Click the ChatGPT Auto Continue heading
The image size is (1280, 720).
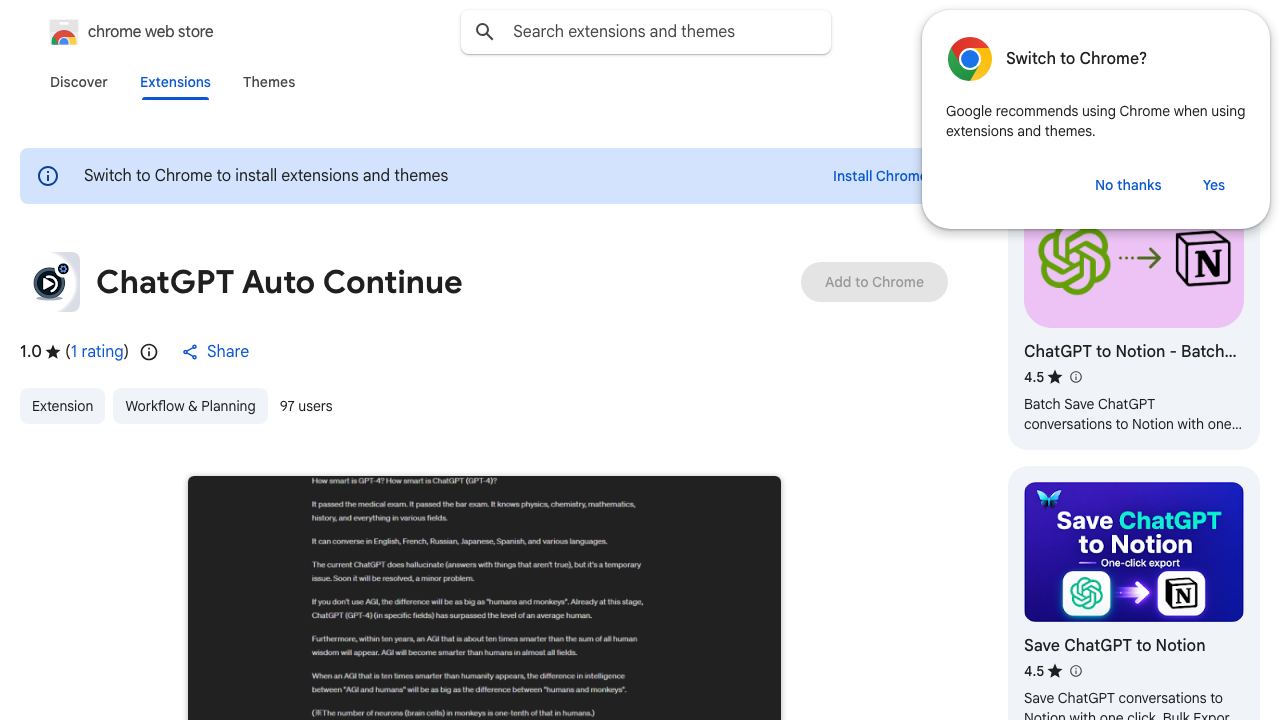[279, 282]
